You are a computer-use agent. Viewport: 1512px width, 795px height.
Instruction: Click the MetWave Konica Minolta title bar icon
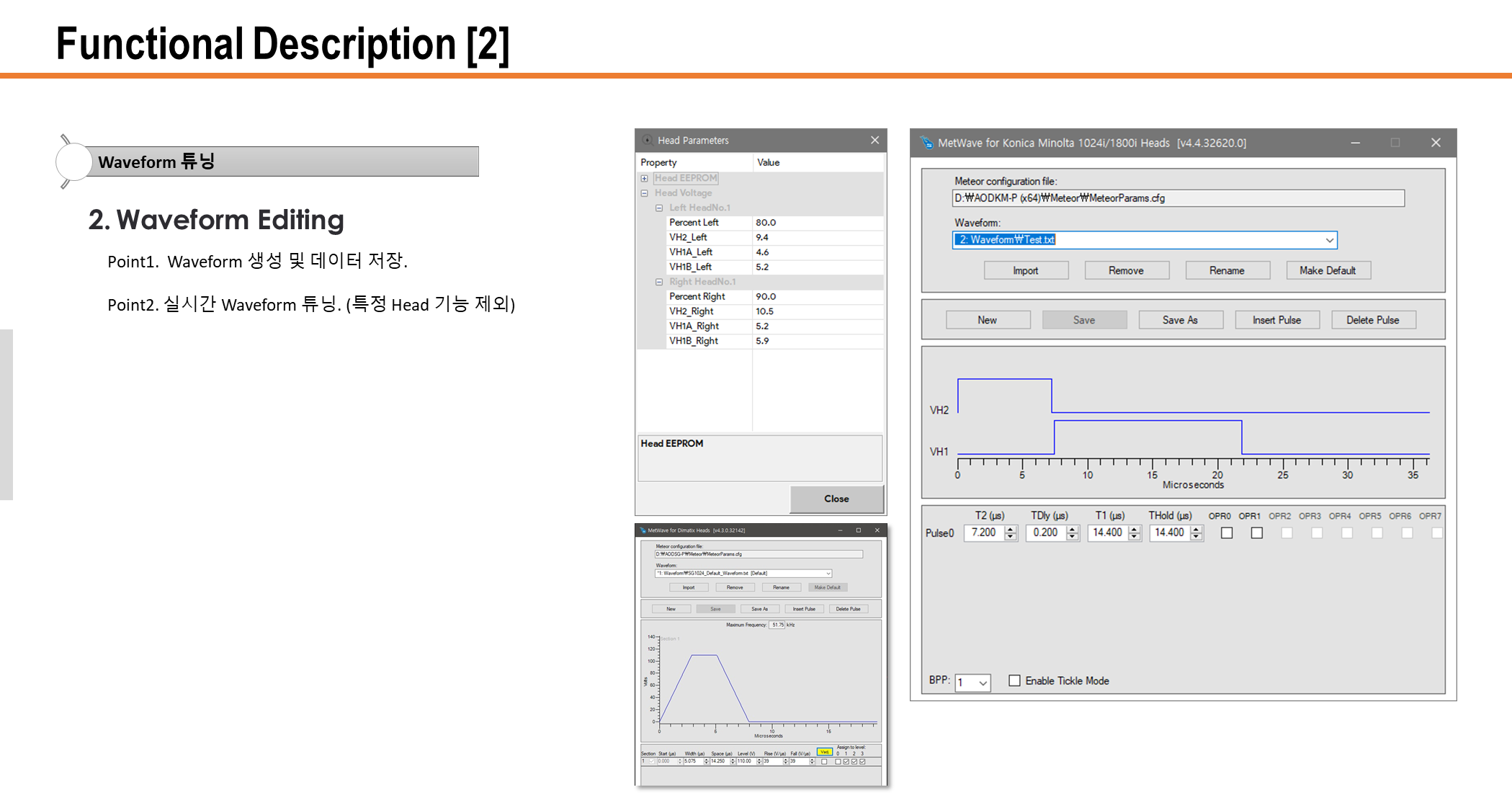click(x=926, y=143)
